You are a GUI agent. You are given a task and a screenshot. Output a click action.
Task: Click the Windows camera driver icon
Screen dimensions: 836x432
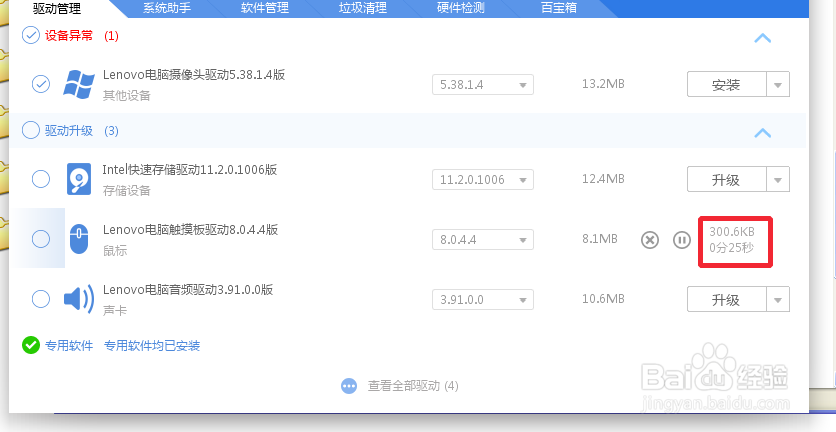[x=79, y=84]
